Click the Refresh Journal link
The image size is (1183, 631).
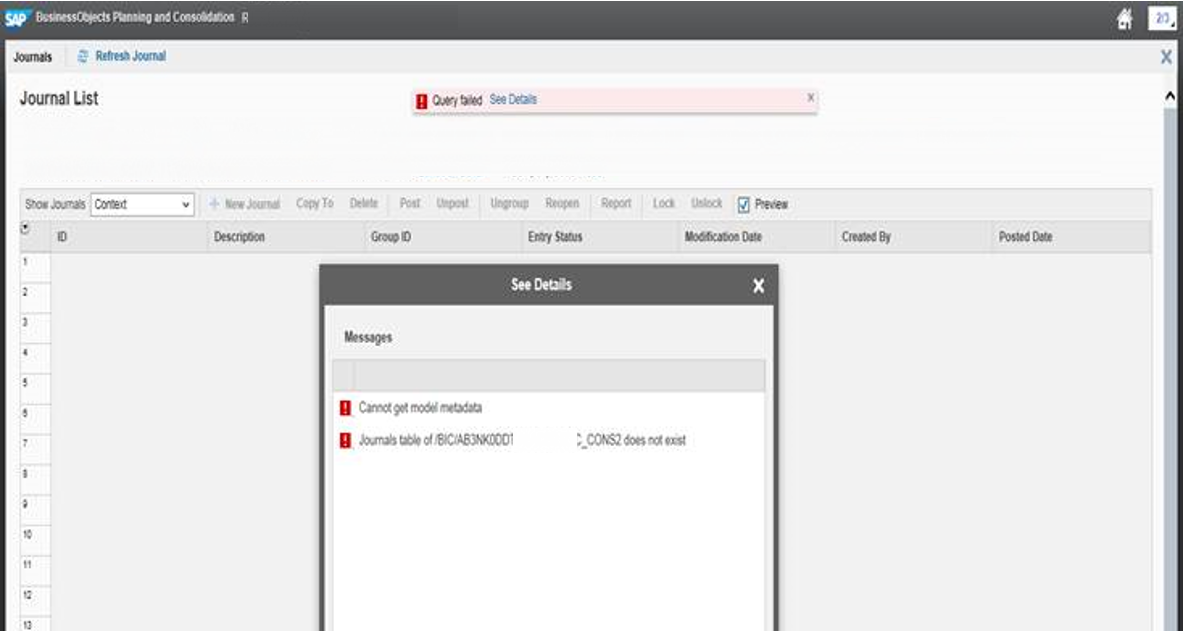(131, 56)
